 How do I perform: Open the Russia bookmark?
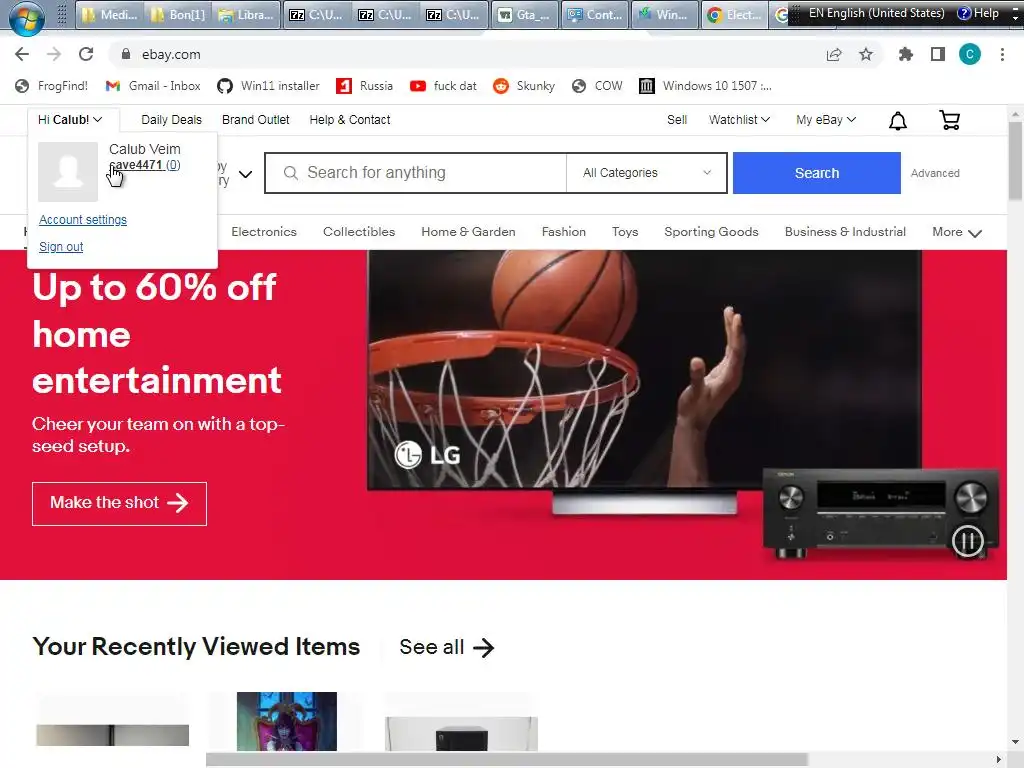coord(364,86)
